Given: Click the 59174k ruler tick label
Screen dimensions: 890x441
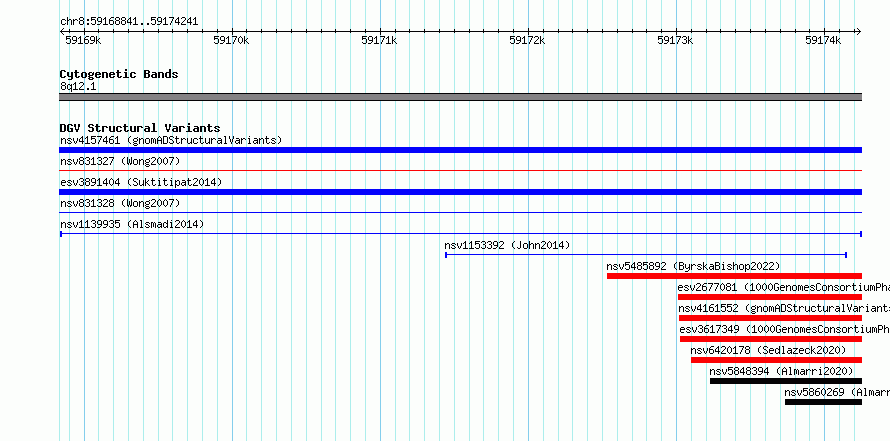Looking at the screenshot, I should (x=824, y=40).
